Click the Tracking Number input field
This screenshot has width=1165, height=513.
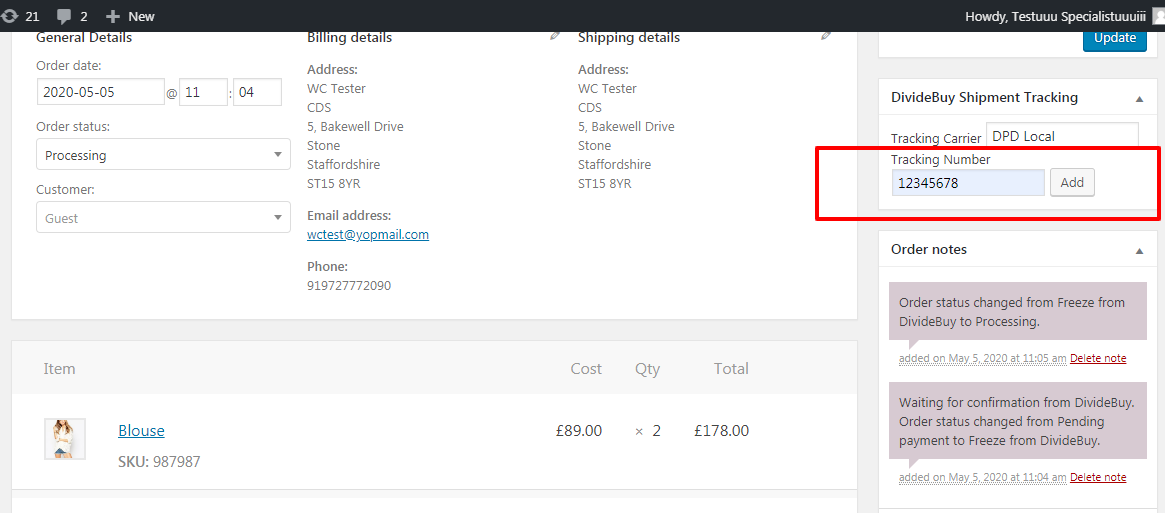click(x=968, y=183)
